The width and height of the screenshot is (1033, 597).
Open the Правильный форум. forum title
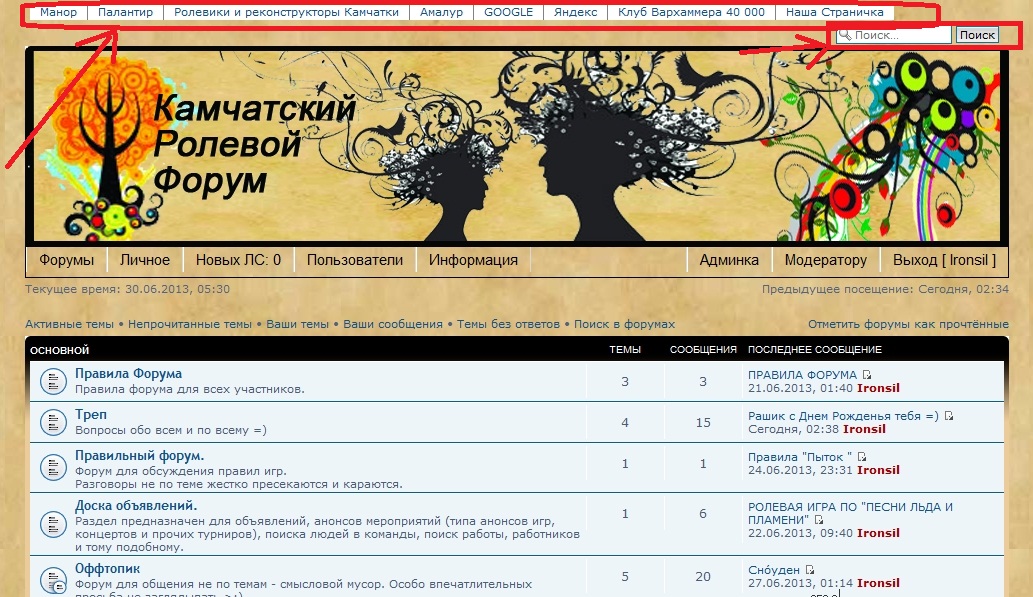pos(139,455)
